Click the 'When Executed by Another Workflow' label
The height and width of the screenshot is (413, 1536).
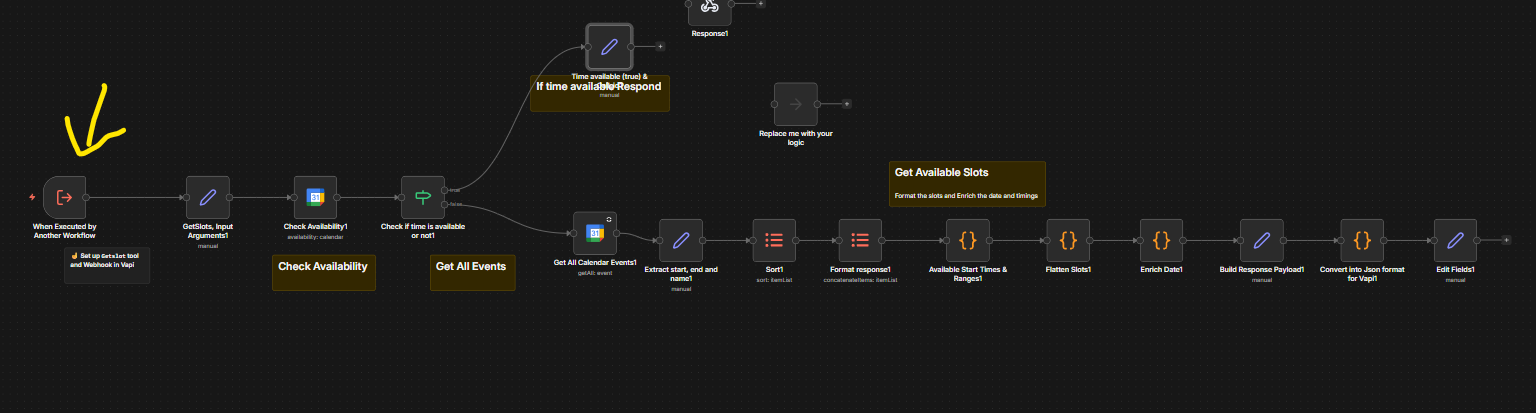[x=65, y=231]
